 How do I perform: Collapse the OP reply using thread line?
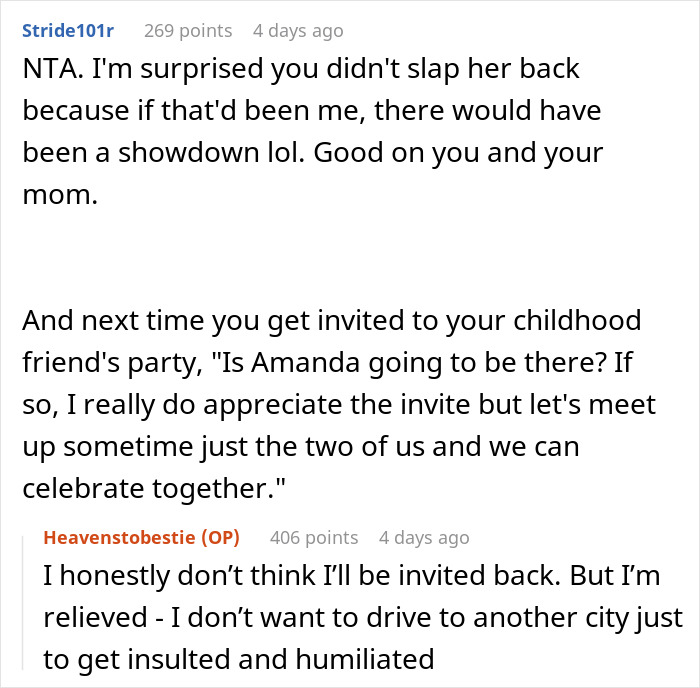click(23, 603)
